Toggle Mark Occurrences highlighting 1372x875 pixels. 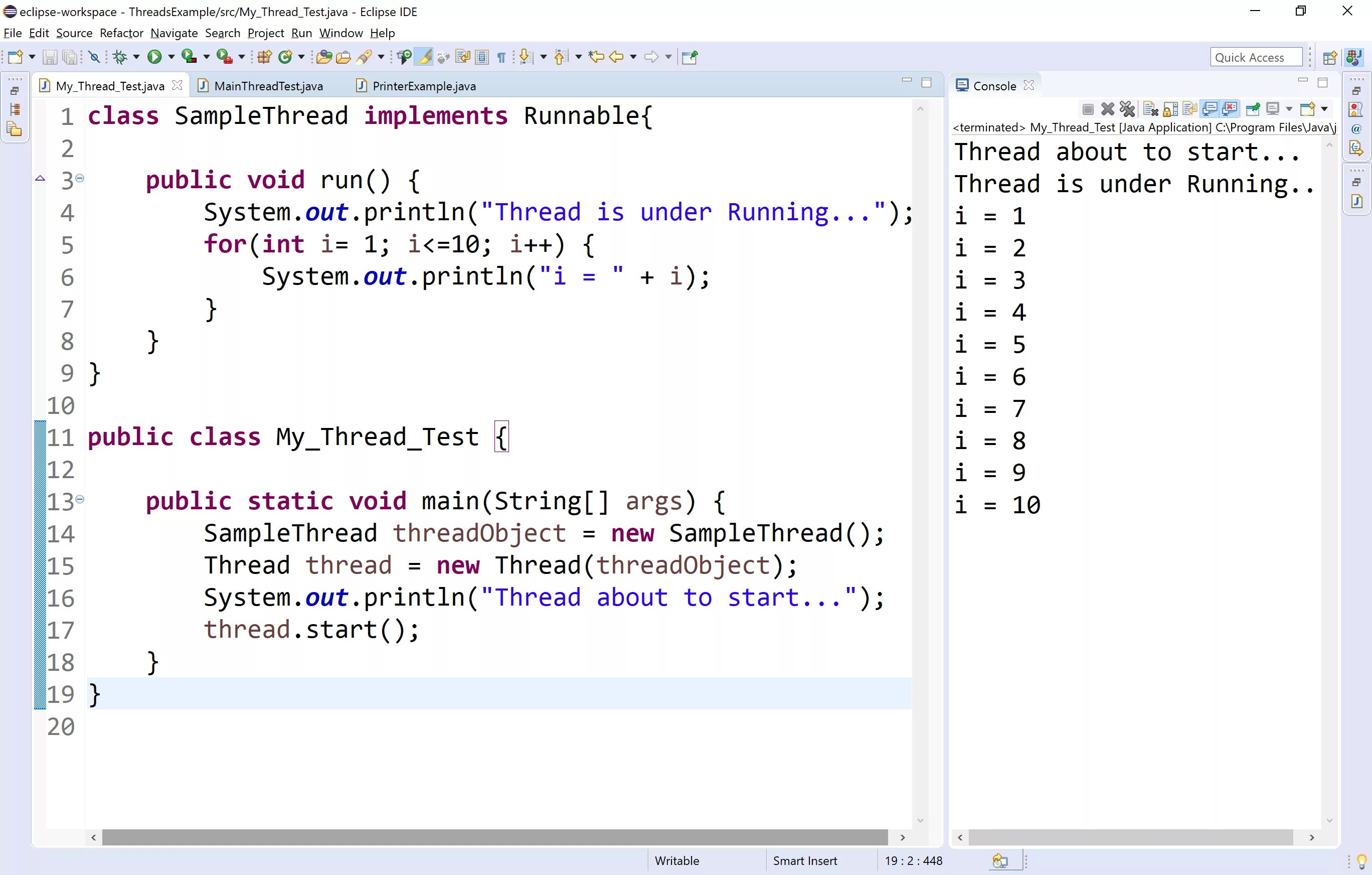point(424,56)
